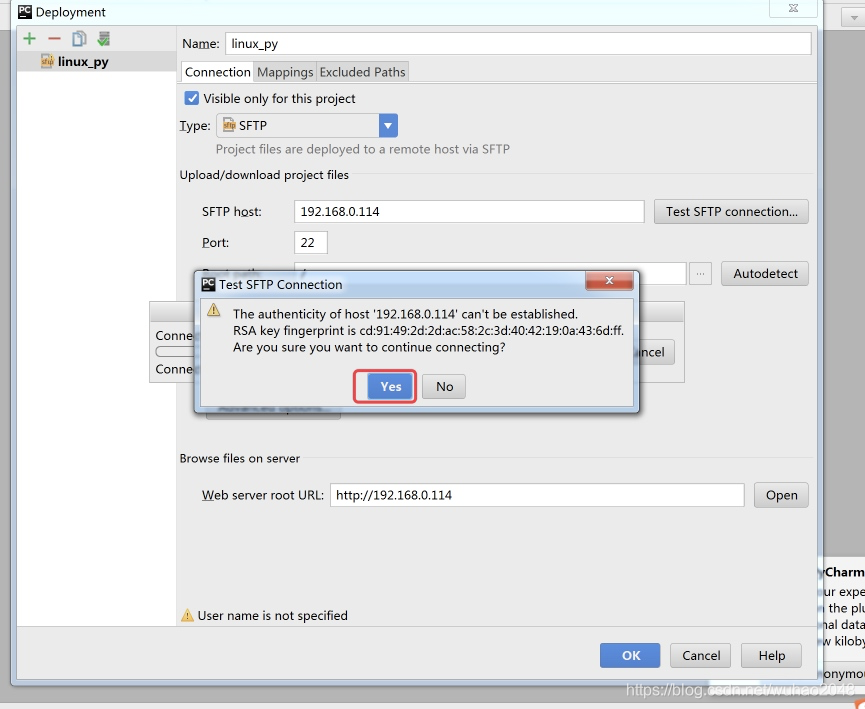865x709 pixels.
Task: Confirm with Yes in Test SFTP Connection dialog
Action: [x=390, y=387]
